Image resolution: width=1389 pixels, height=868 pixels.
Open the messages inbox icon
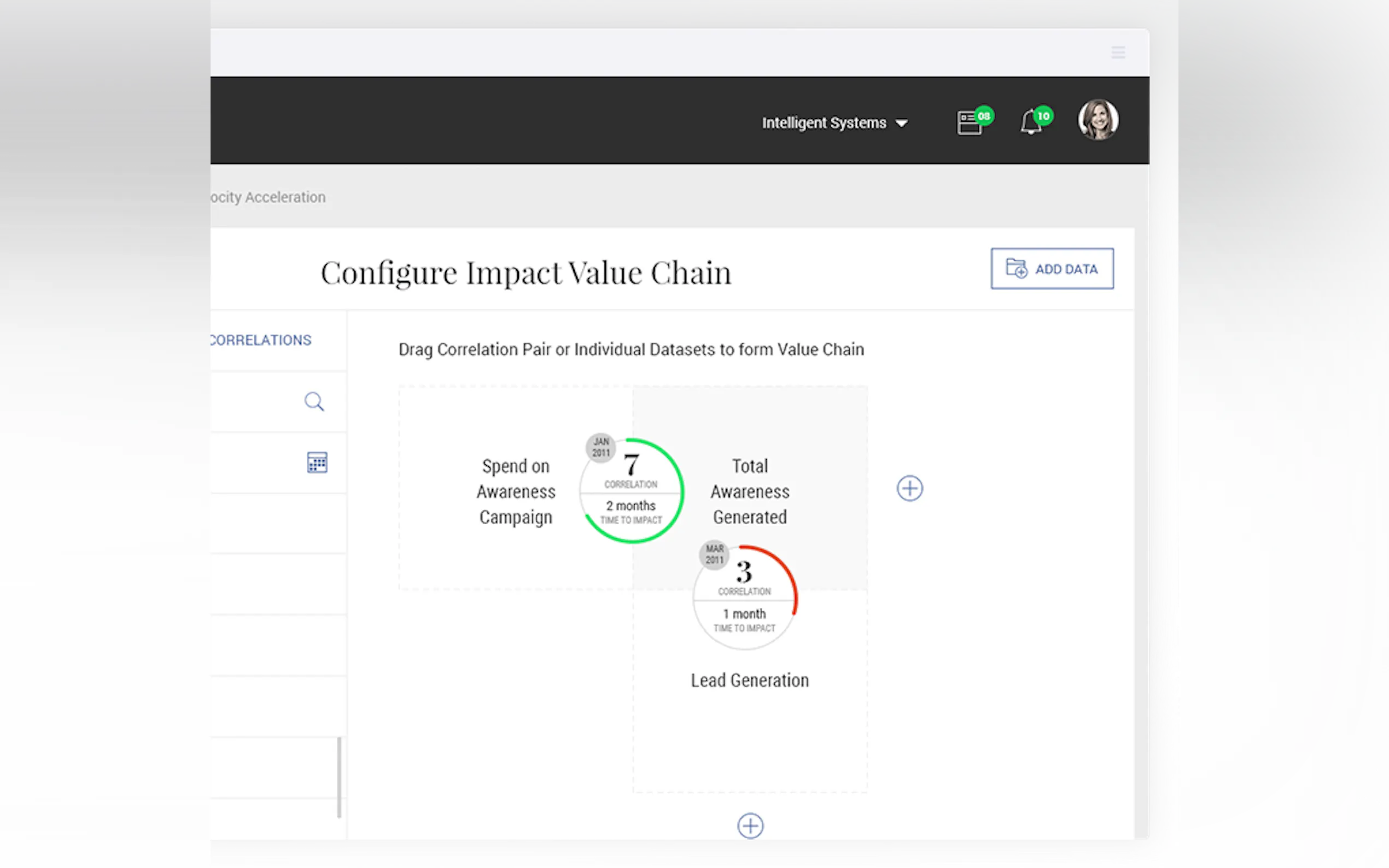[969, 123]
